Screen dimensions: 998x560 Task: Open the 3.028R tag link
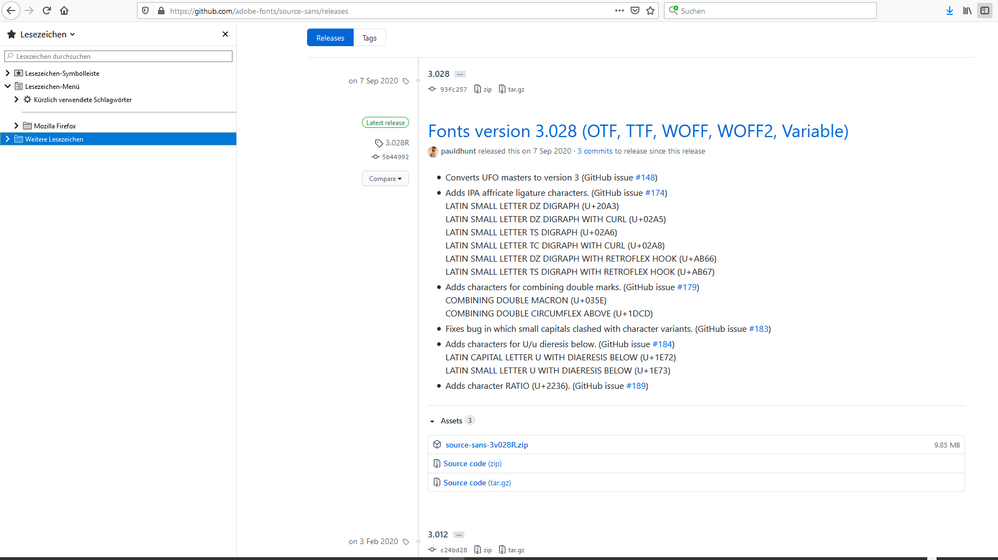point(392,143)
